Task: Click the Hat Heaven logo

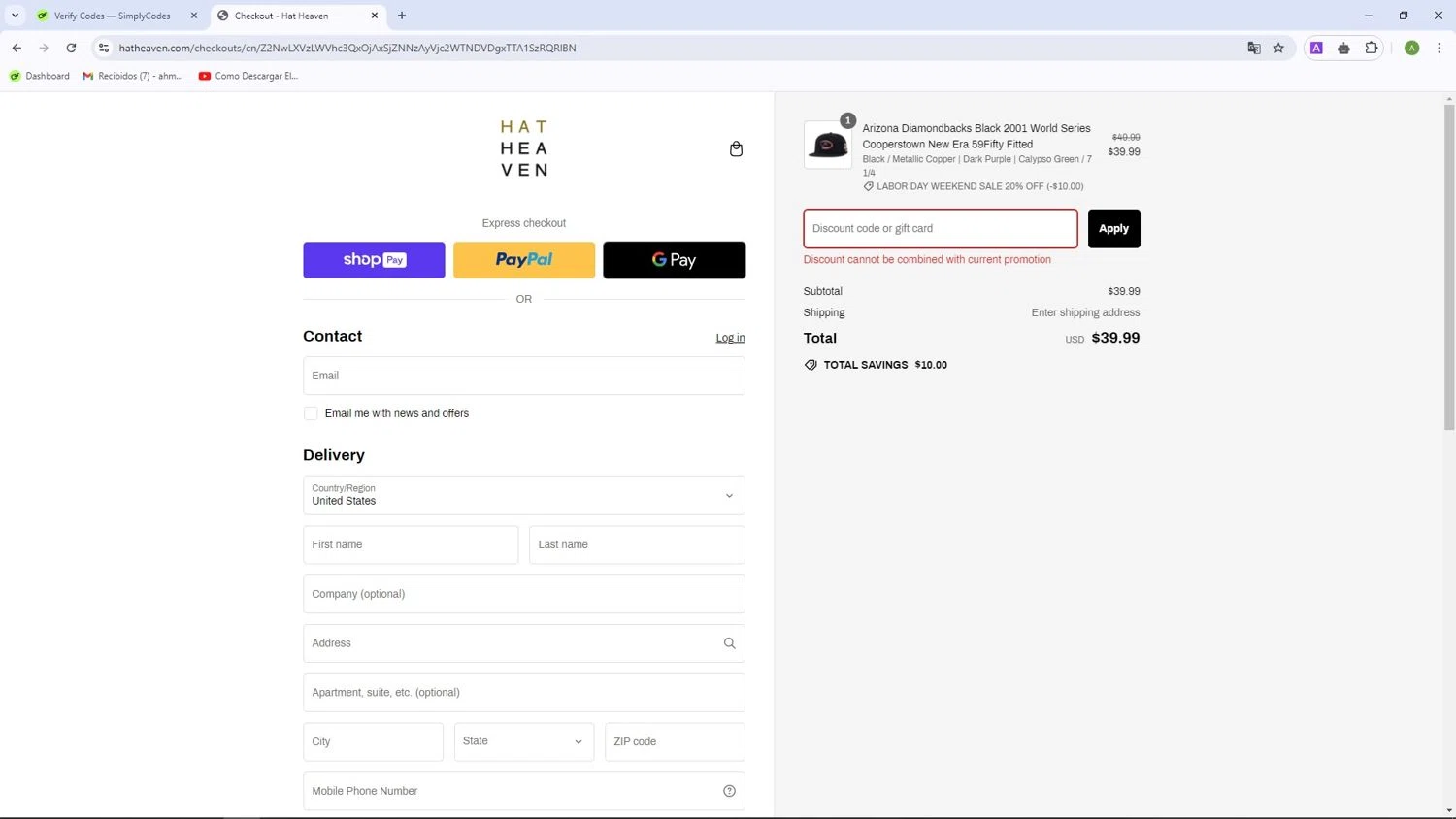Action: (524, 147)
